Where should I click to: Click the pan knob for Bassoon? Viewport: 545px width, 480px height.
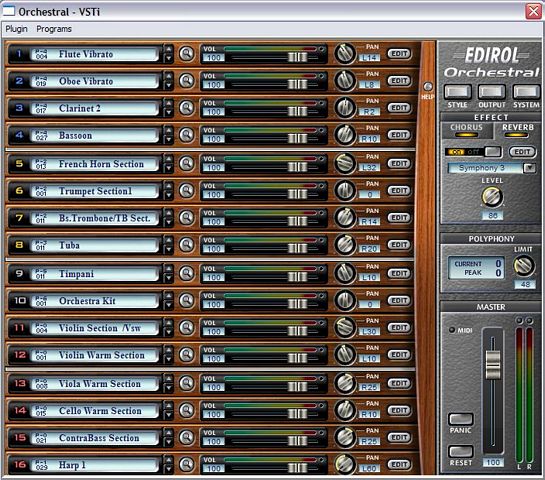(x=345, y=135)
